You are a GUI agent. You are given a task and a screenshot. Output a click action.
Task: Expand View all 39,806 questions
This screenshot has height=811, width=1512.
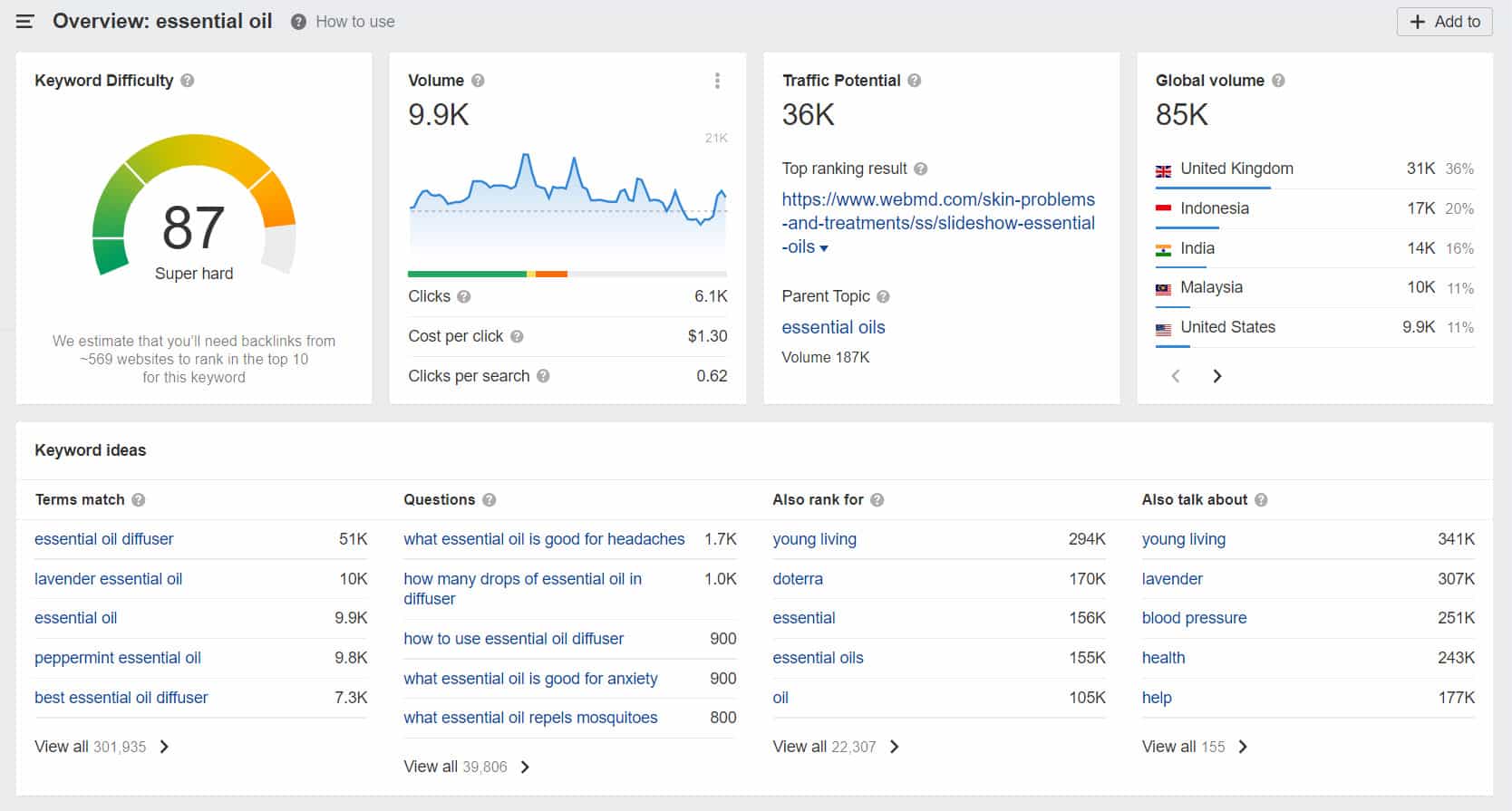pyautogui.click(x=466, y=767)
